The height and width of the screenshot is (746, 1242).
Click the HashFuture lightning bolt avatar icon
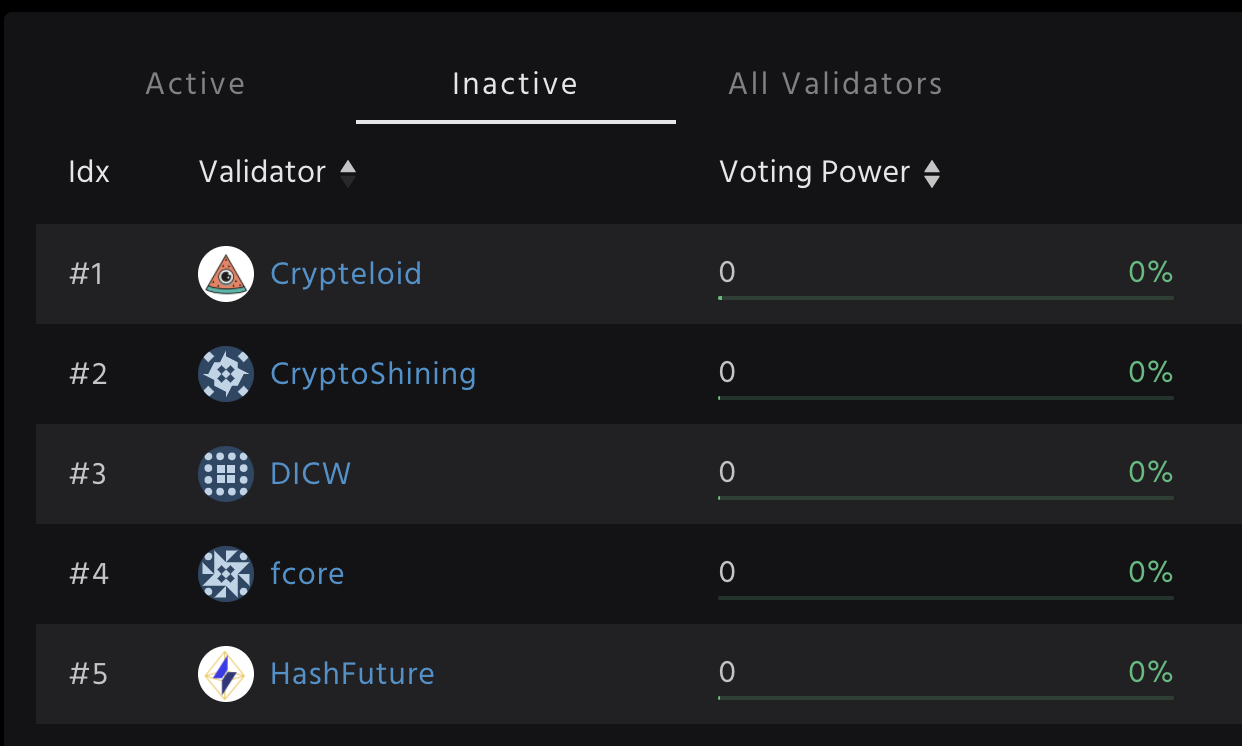click(x=226, y=674)
